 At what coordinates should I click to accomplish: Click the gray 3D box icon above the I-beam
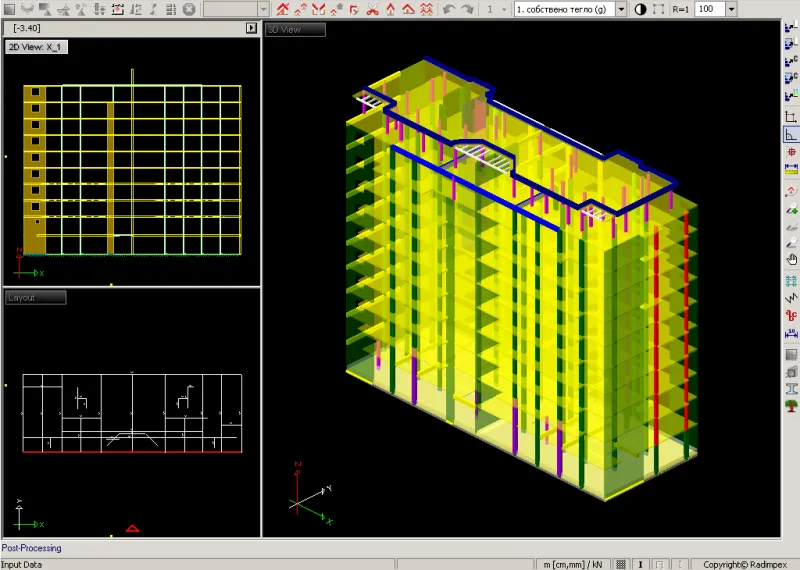(x=791, y=372)
